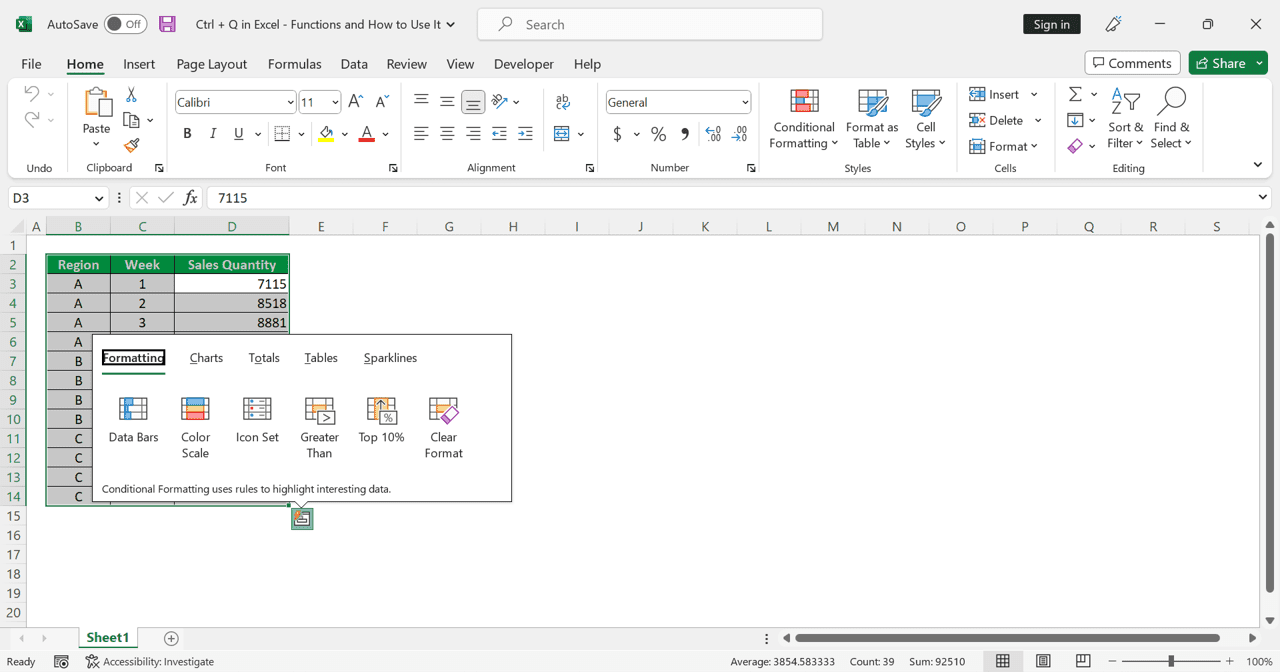Open the font size dropdown
This screenshot has width=1280, height=672.
pos(334,102)
